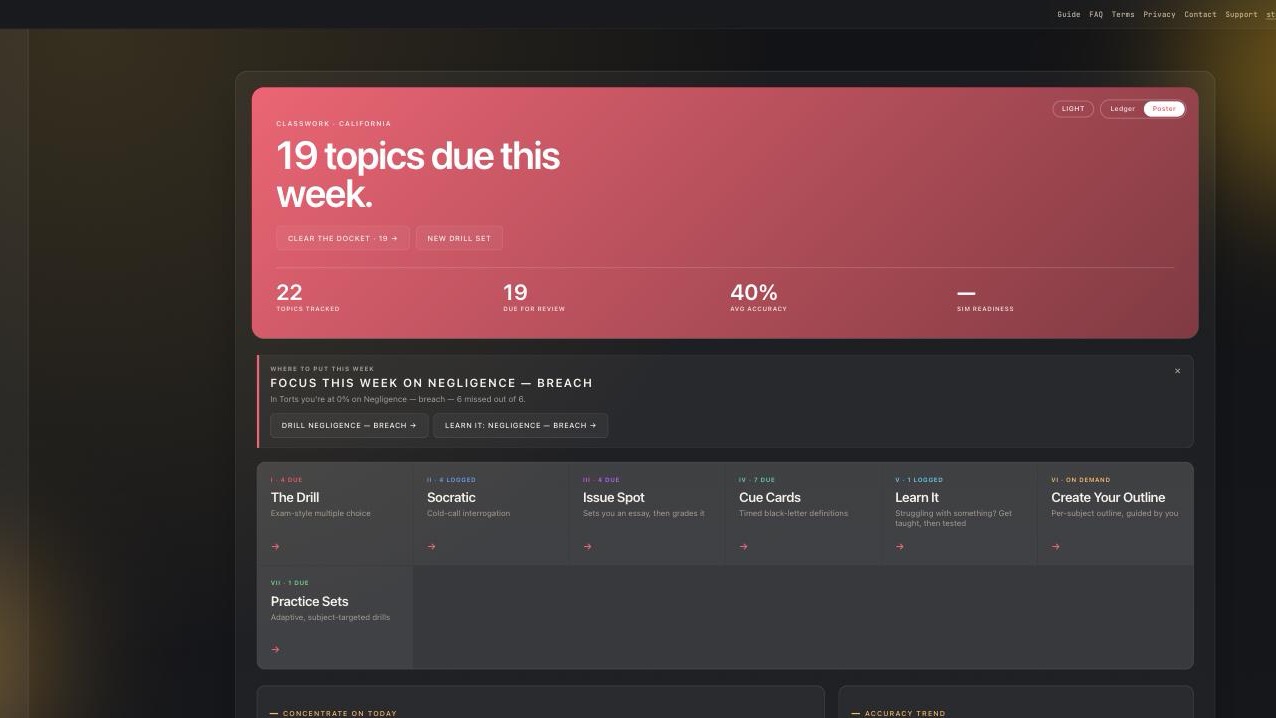Click the Classwork · California label
Image resolution: width=1276 pixels, height=718 pixels.
pos(333,124)
